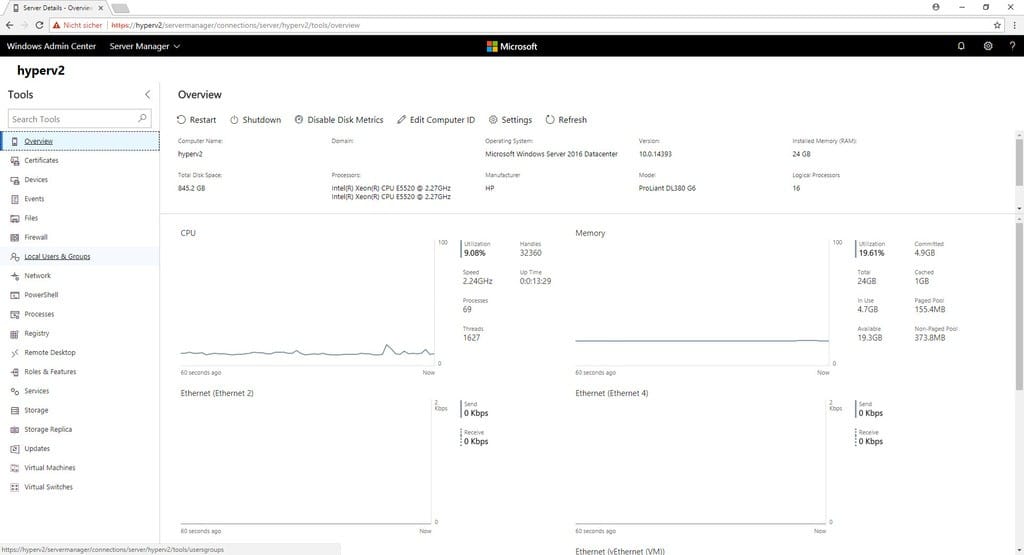Click the Roles & Features icon

tap(14, 372)
